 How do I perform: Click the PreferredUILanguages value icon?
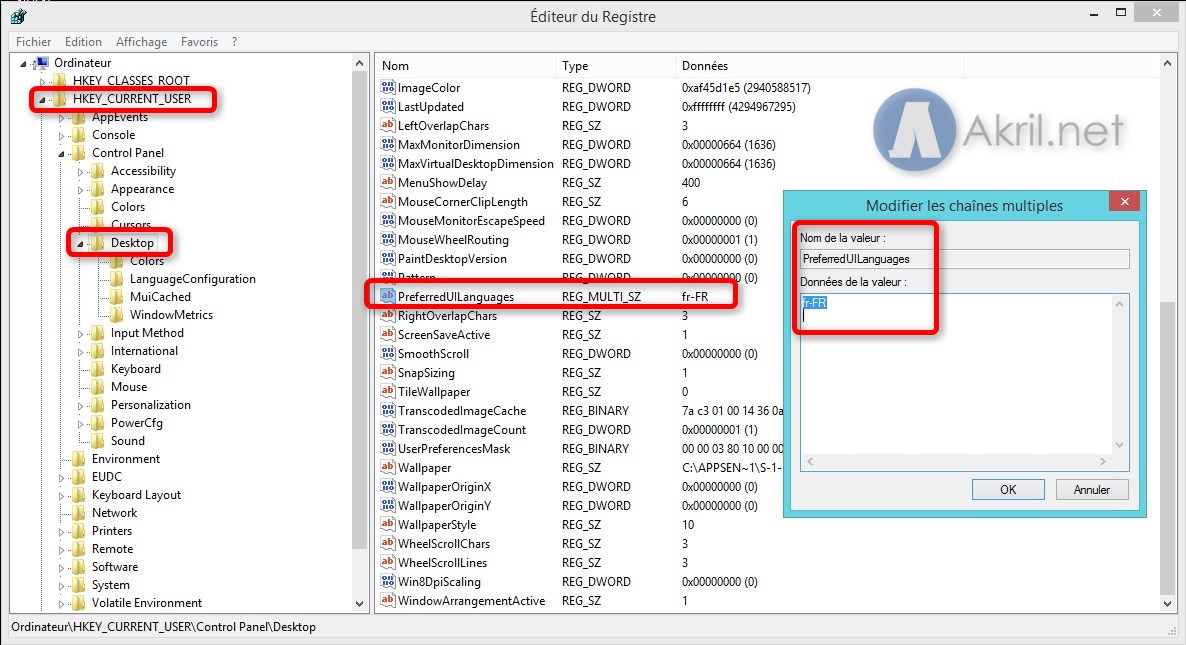click(x=387, y=296)
